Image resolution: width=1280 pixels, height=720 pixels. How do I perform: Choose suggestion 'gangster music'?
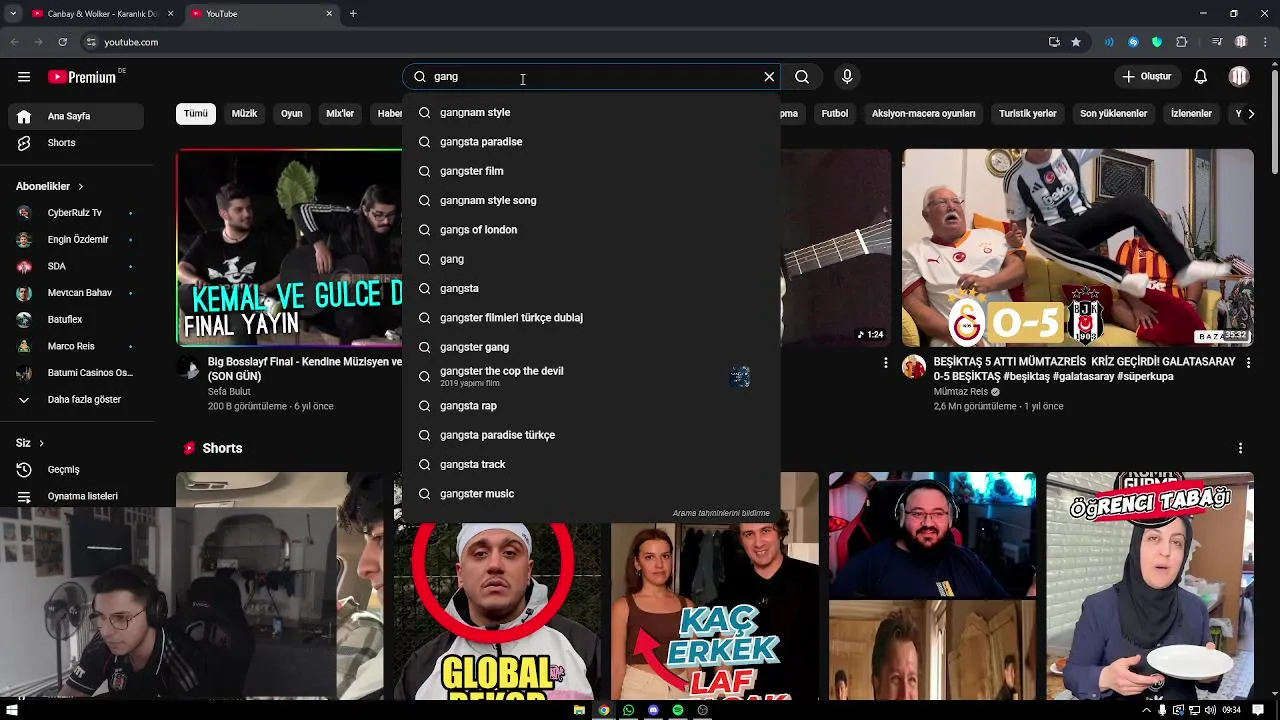[591, 494]
